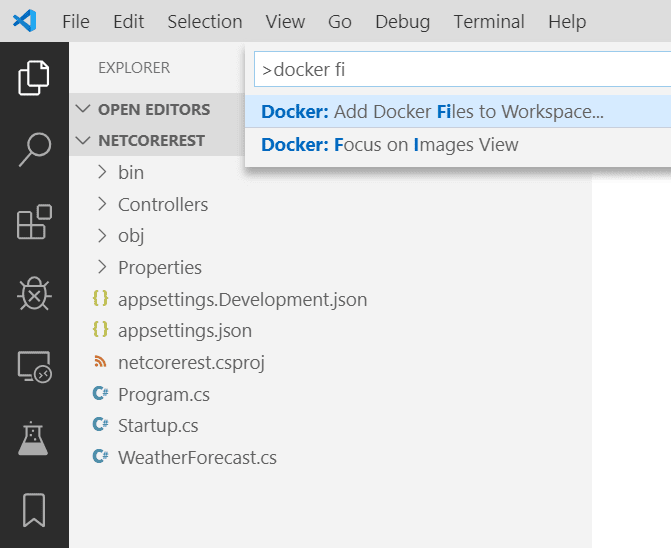Expand the bin folder chevron
The width and height of the screenshot is (671, 548).
click(102, 172)
